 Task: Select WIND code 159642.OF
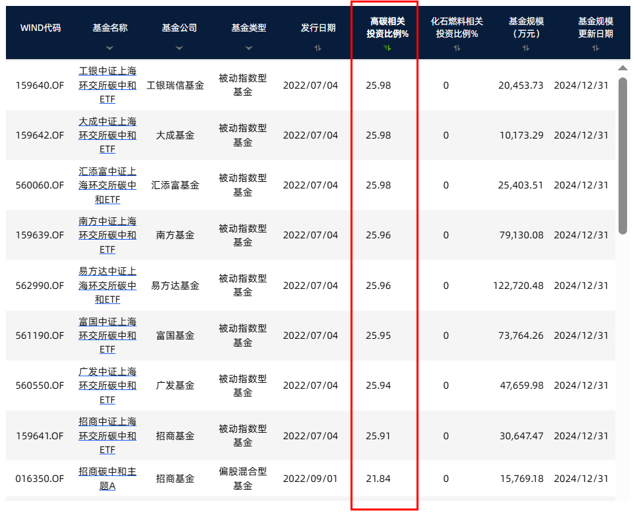pos(40,135)
